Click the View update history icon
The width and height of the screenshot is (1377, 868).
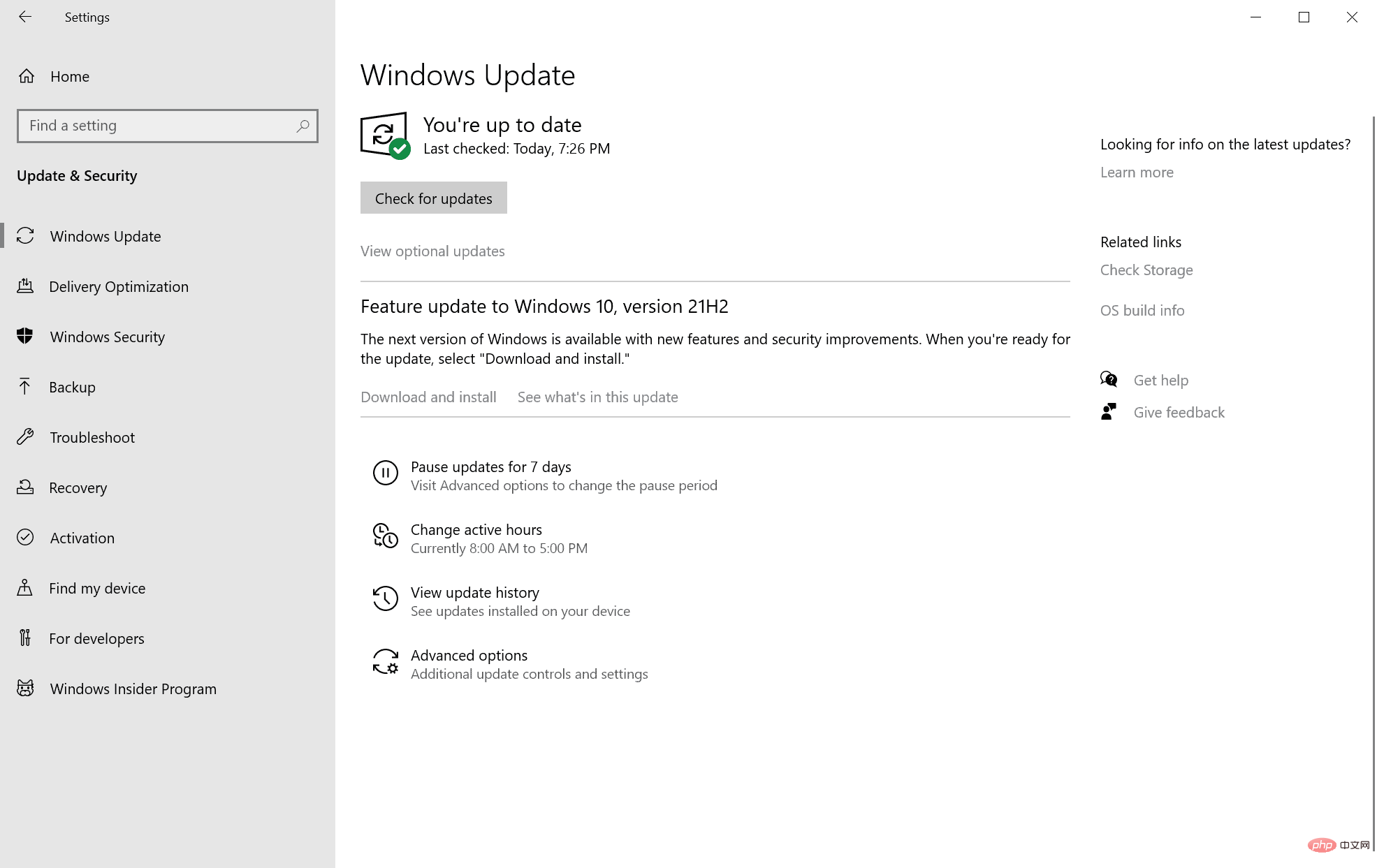coord(384,598)
